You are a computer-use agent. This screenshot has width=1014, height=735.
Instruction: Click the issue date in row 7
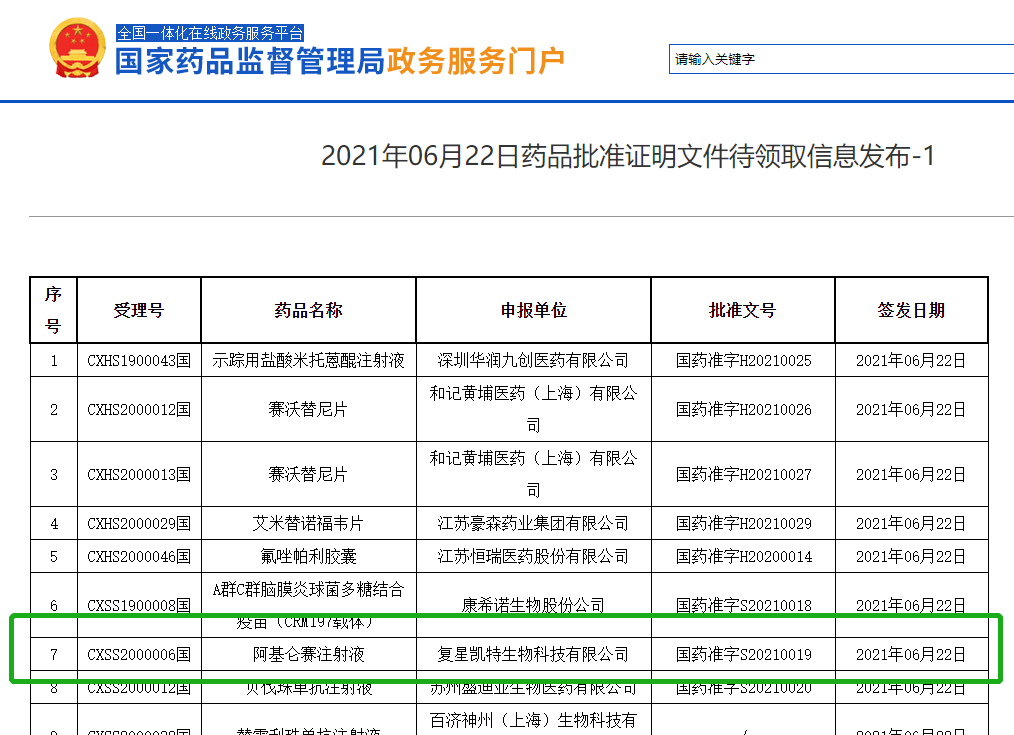pos(911,654)
